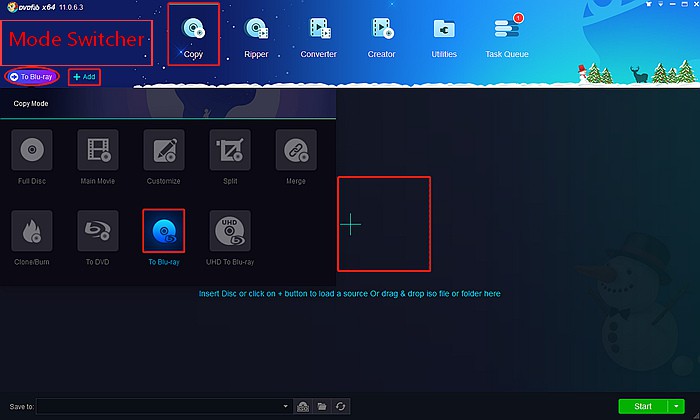
Task: Choose ISO image output icon
Action: pyautogui.click(x=303, y=406)
